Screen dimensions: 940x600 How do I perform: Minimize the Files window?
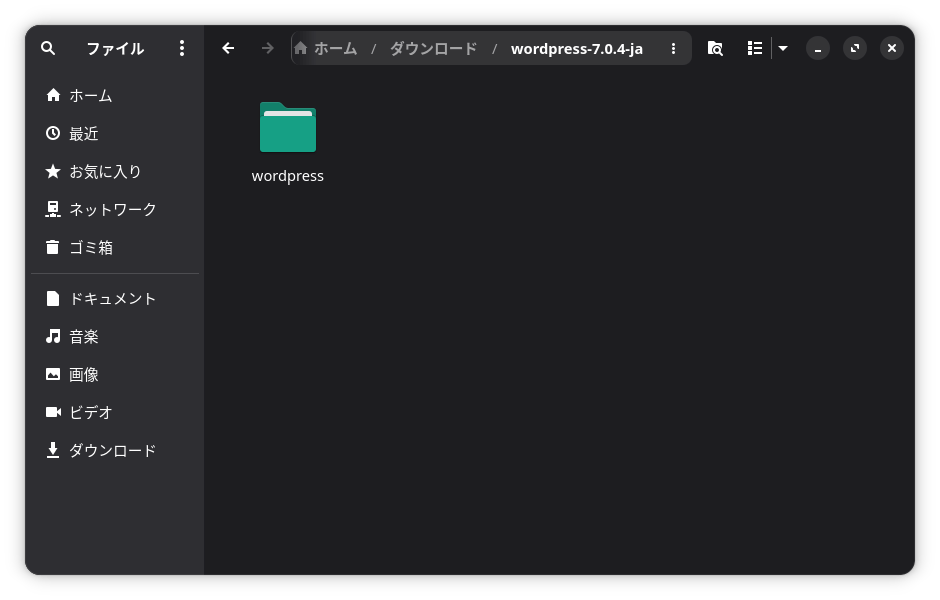pyautogui.click(x=818, y=49)
